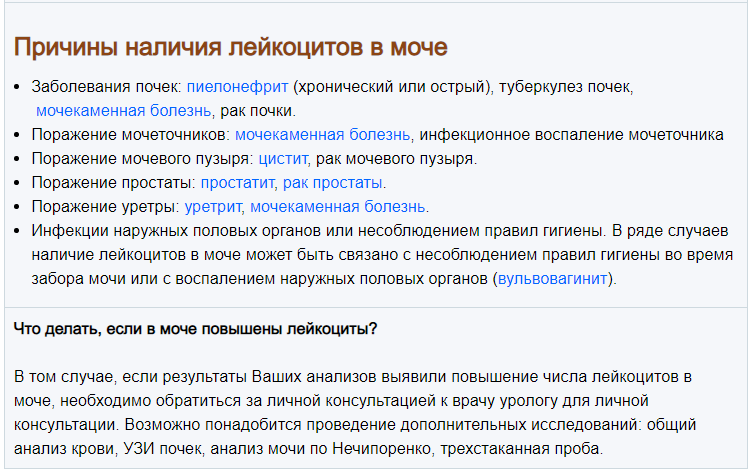The image size is (752, 473).
Task: Click the text трехстаканная проба
Action: click(x=521, y=449)
